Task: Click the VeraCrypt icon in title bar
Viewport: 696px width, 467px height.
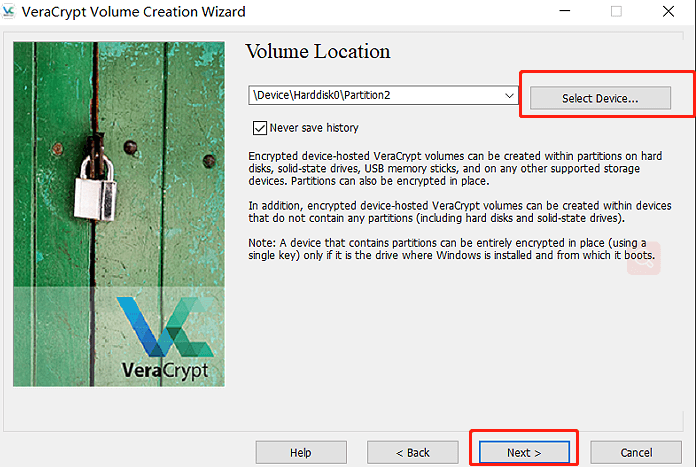Action: pos(8,11)
